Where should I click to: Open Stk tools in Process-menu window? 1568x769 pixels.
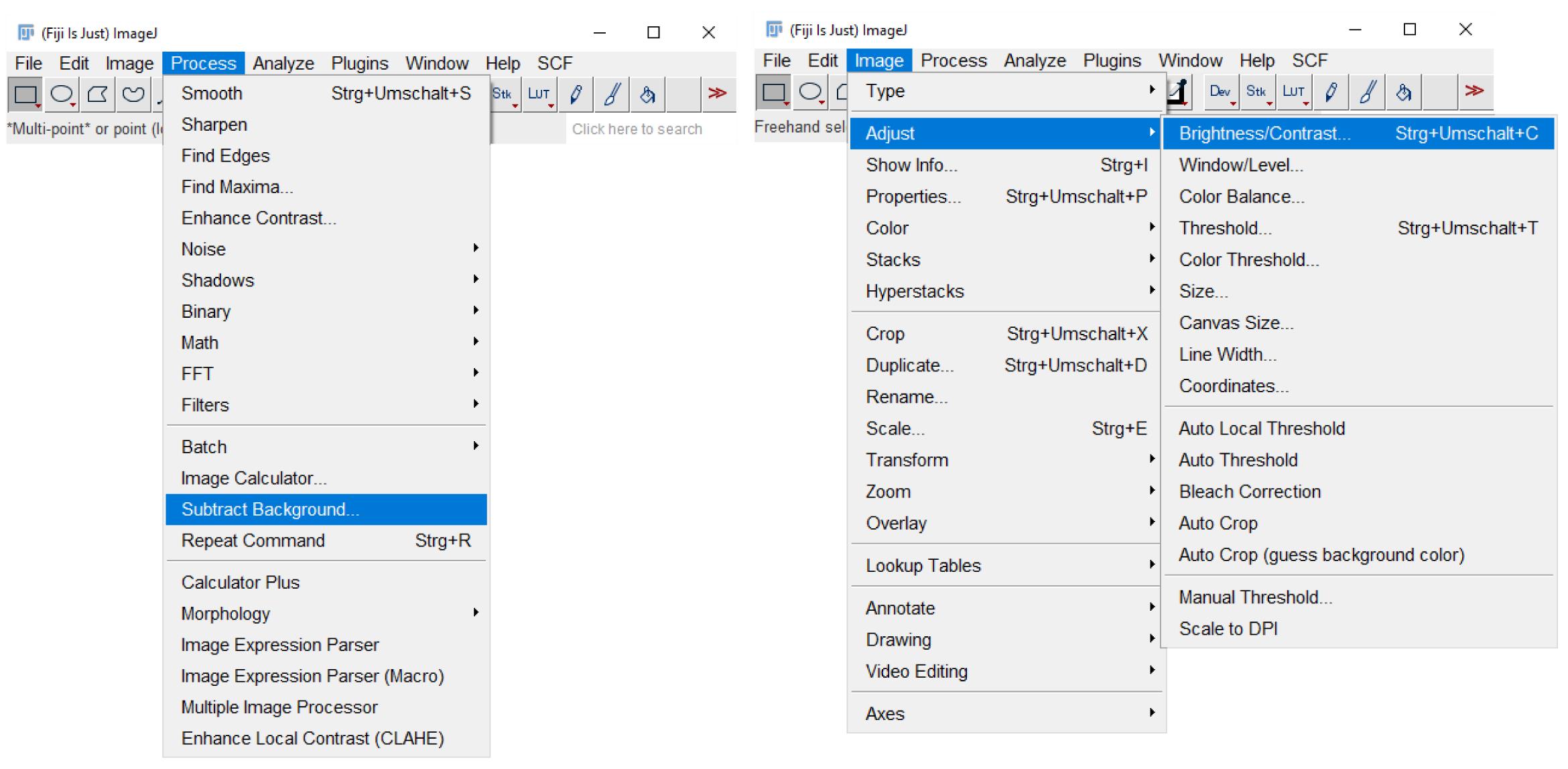click(x=503, y=95)
